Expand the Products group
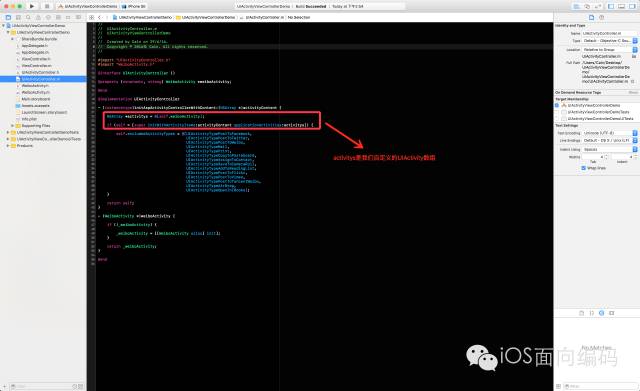Screen dimensions: 640x391 (8, 146)
